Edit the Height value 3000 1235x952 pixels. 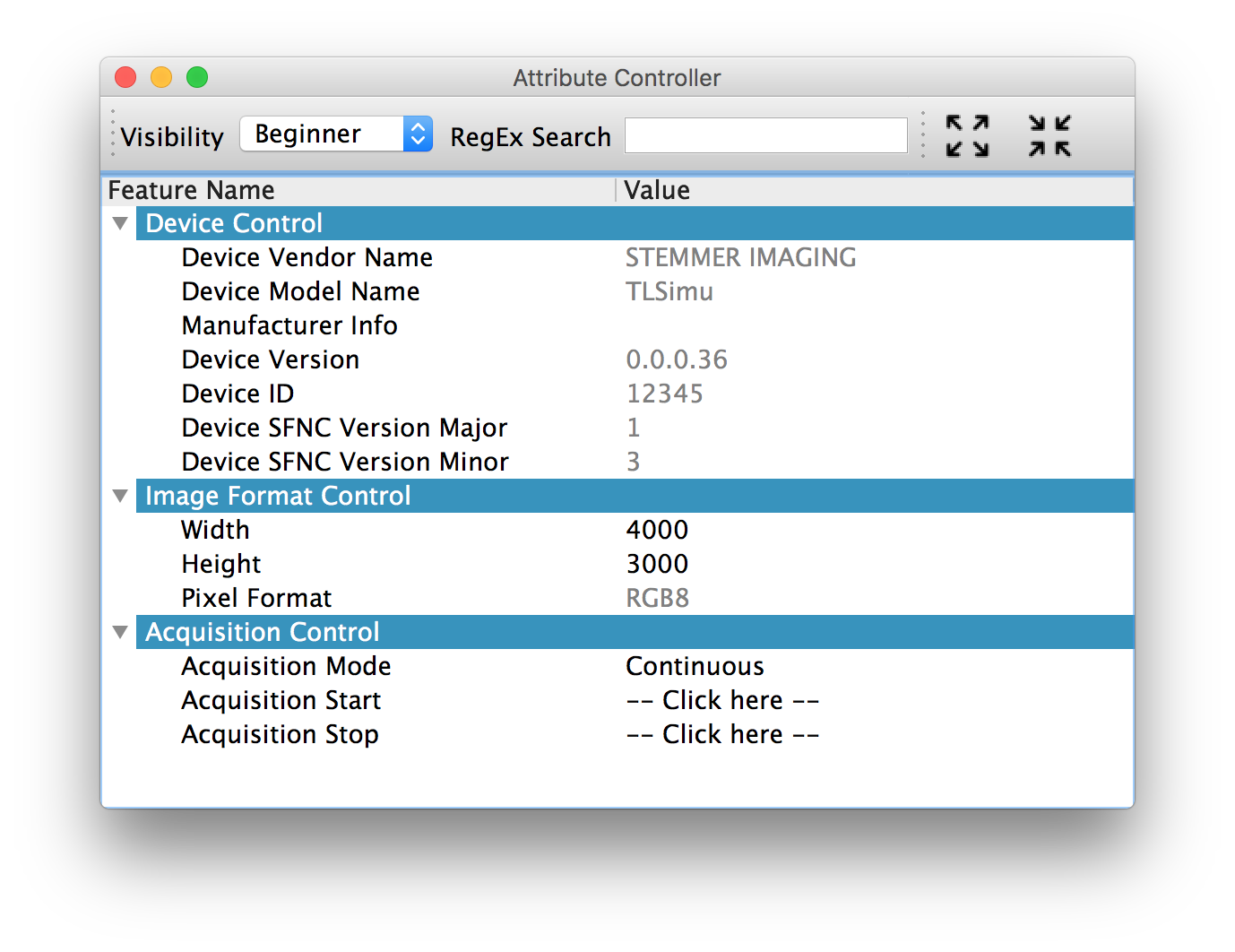(x=657, y=564)
